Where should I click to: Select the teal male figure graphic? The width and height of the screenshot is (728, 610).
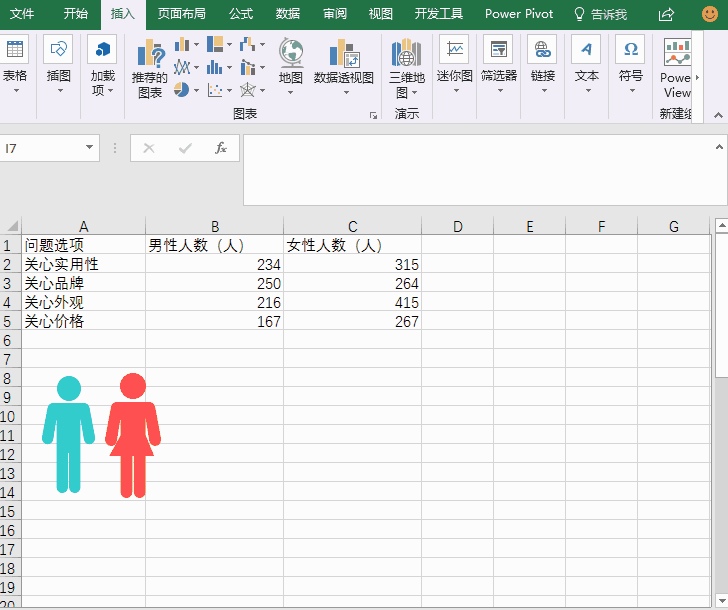[x=69, y=435]
